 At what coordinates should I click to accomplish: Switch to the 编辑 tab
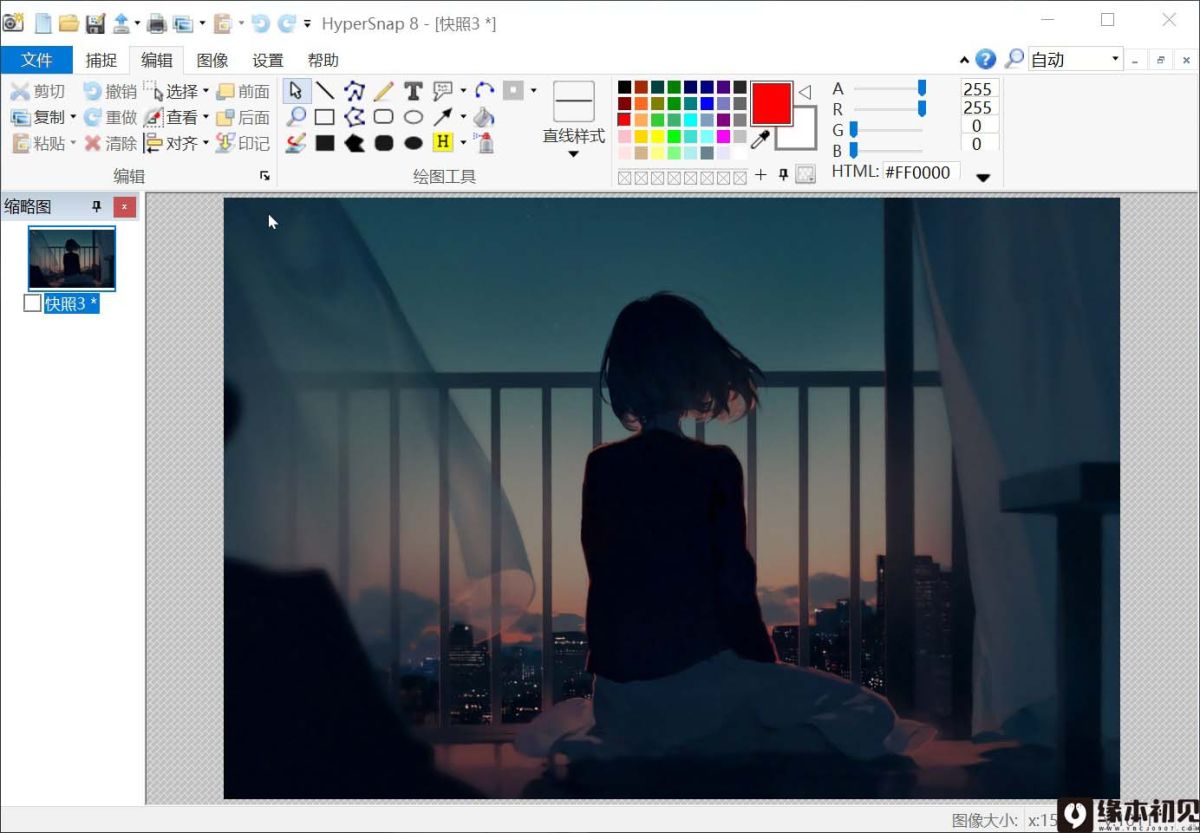[x=156, y=60]
